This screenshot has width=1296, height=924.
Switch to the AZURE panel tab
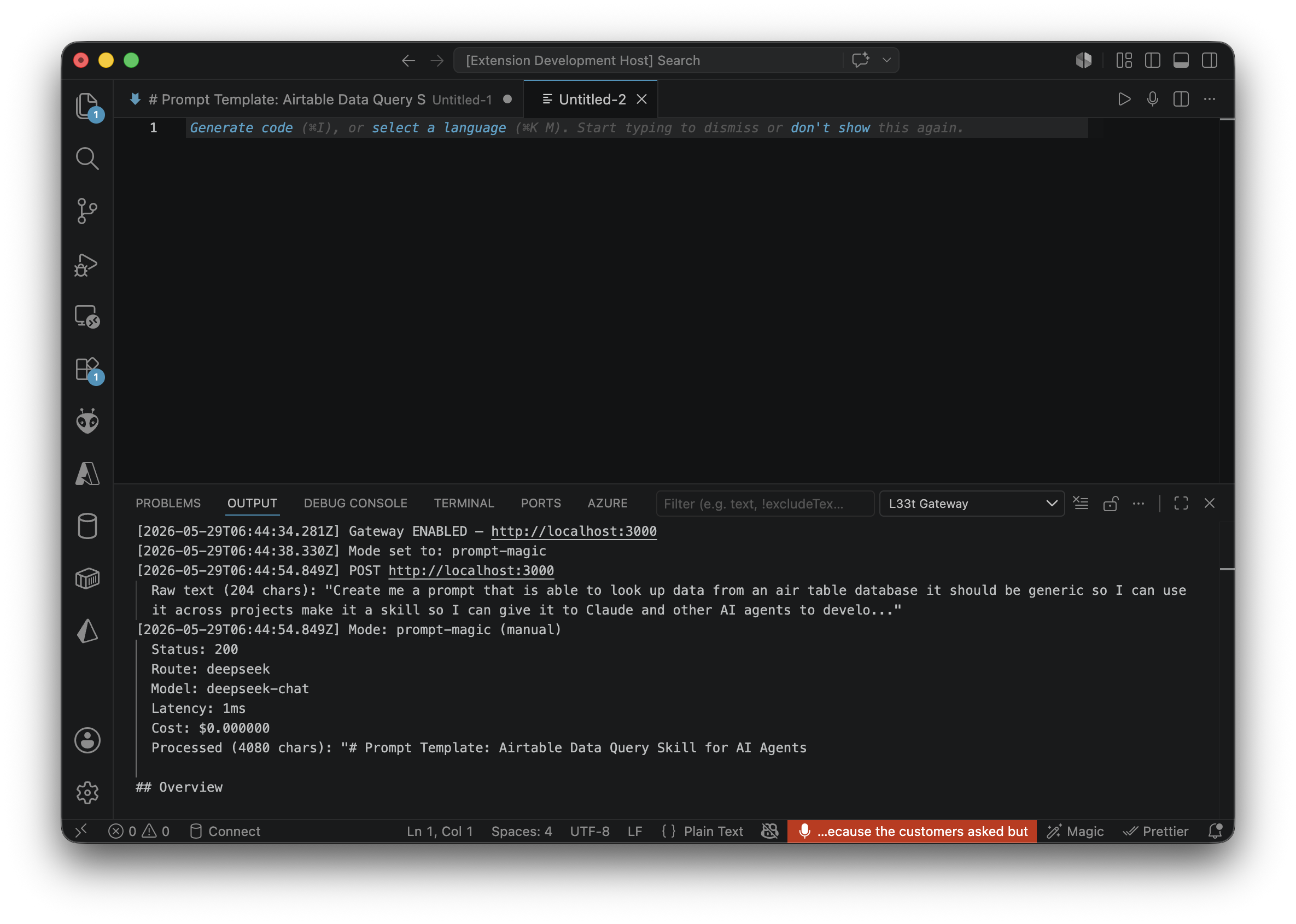coord(608,504)
